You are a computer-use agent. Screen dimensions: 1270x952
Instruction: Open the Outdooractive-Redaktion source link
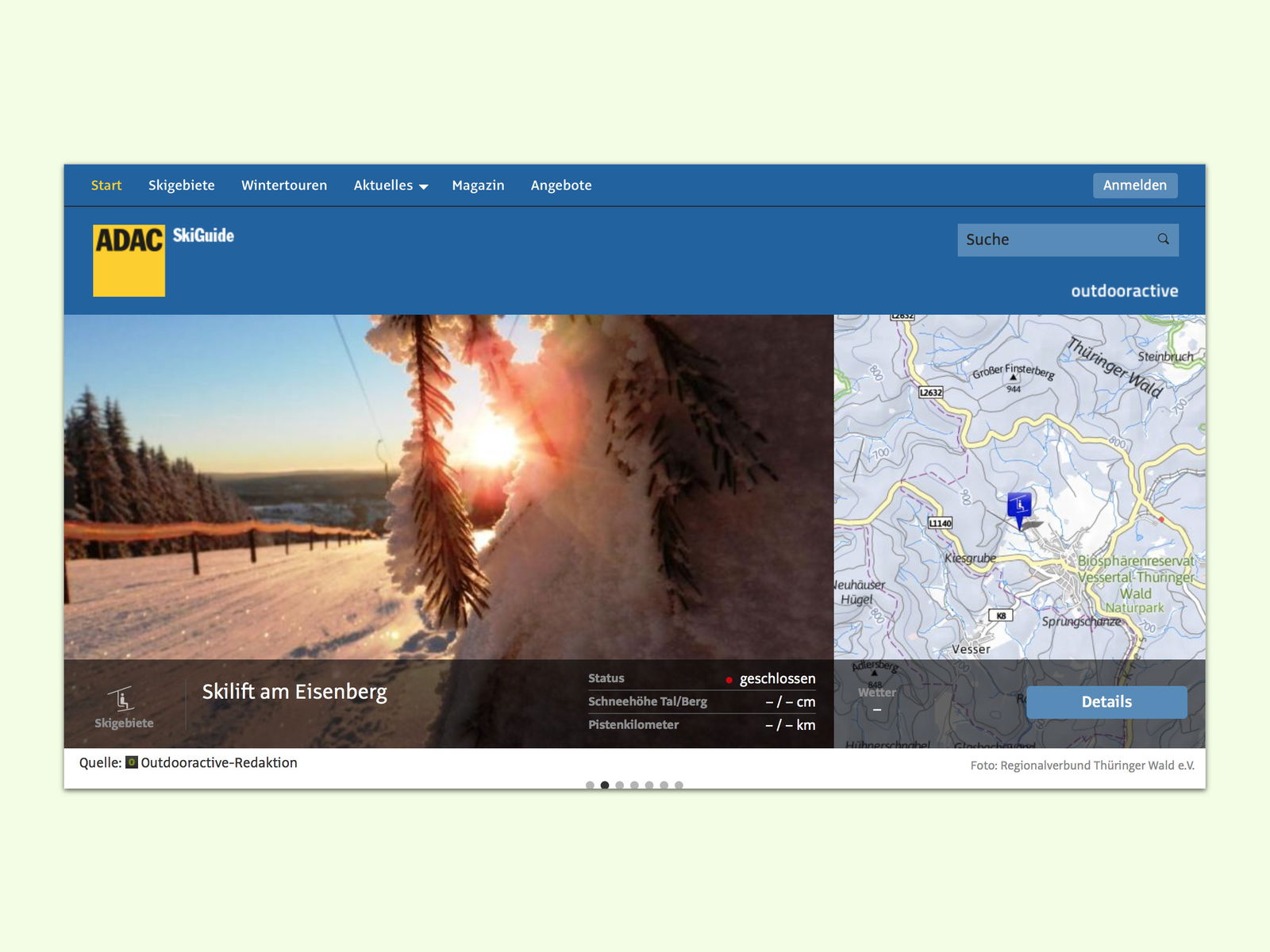point(219,762)
